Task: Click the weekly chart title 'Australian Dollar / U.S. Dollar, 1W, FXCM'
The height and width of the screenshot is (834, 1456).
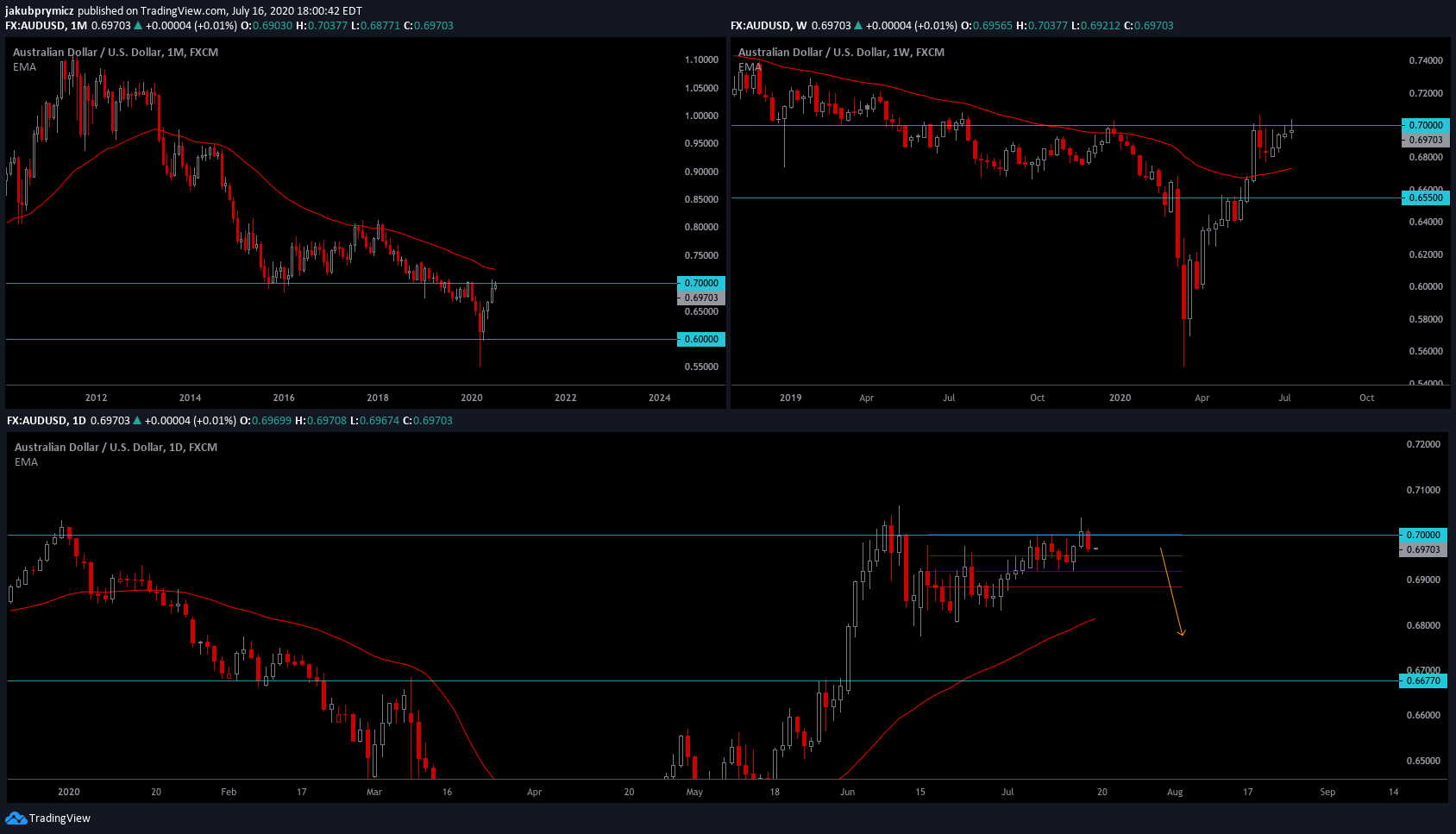Action: (841, 53)
